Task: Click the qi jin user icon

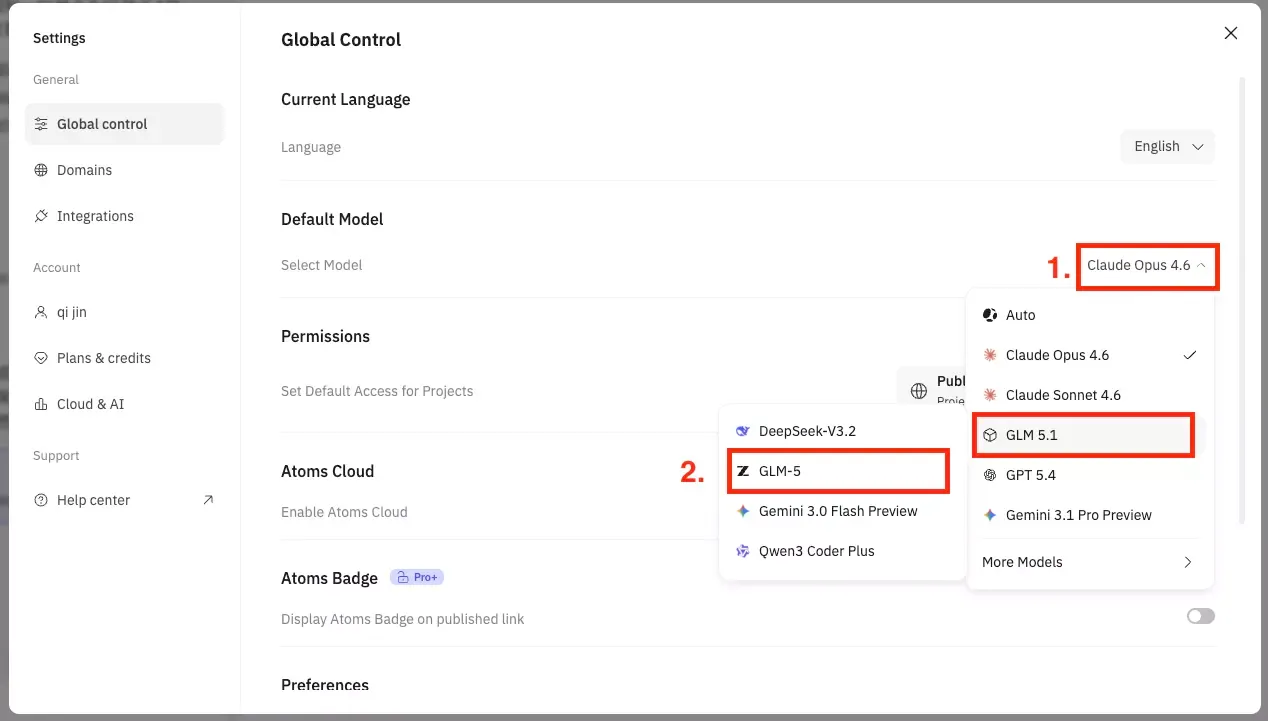Action: (41, 312)
